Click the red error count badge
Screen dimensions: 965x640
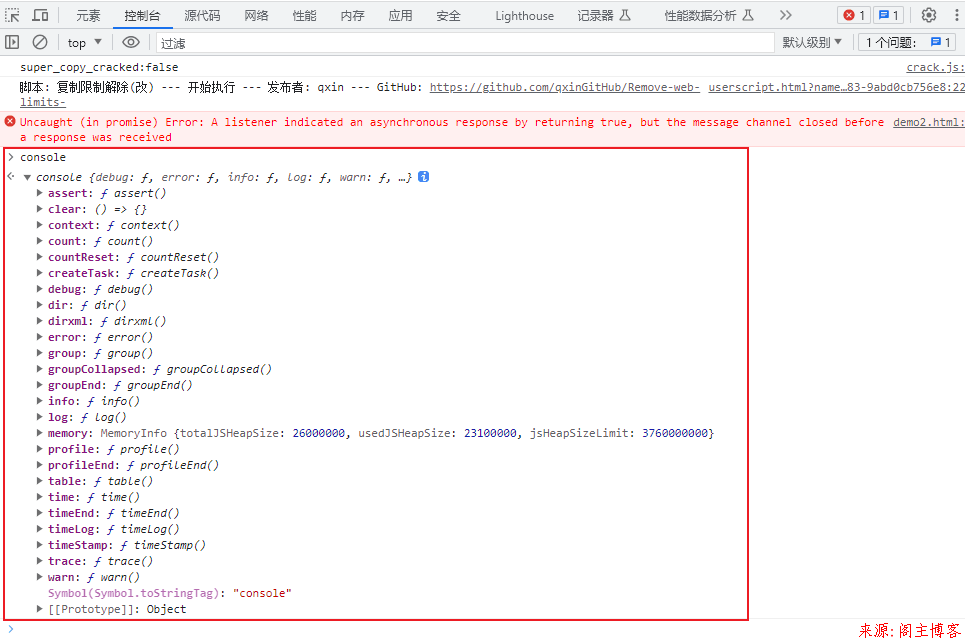pos(853,15)
